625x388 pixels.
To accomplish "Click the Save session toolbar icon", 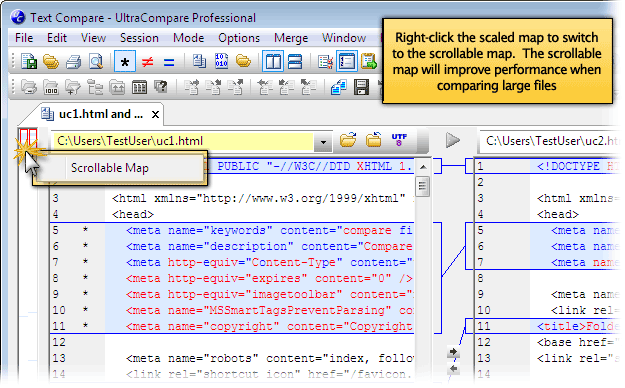I will [29, 62].
